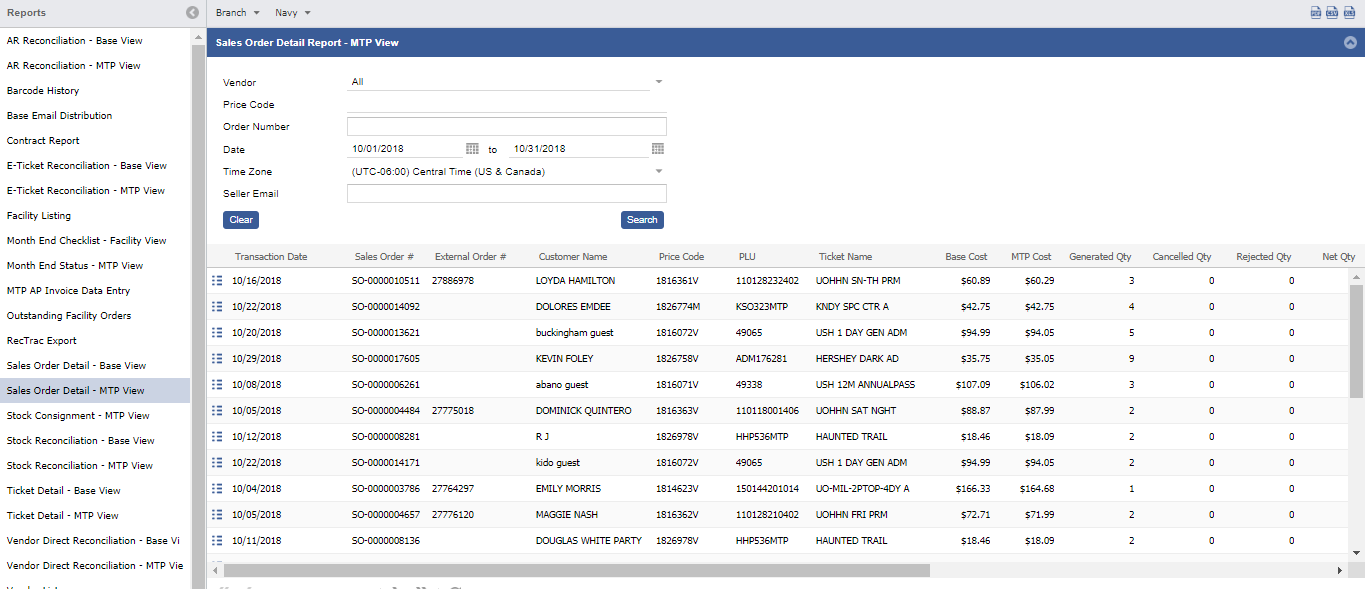Open row menu for EMILY MORRIS order
The image size is (1365, 589).
(x=217, y=489)
